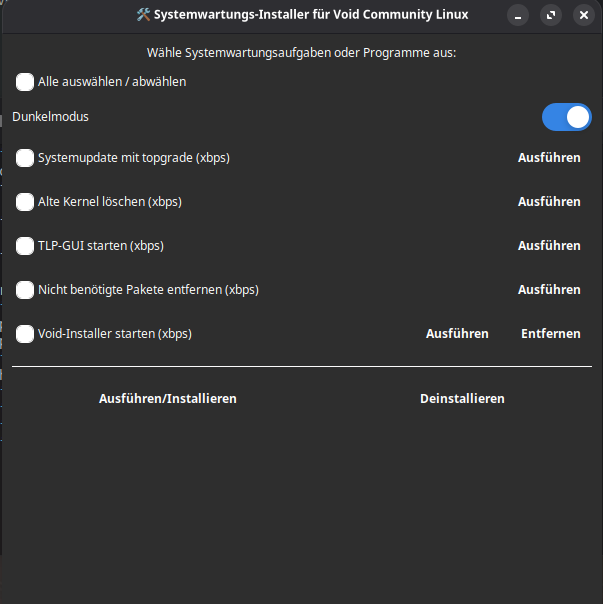Image resolution: width=603 pixels, height=604 pixels.
Task: Click Ausführen for Nicht benötigte Pakete entfernen
Action: tap(549, 290)
